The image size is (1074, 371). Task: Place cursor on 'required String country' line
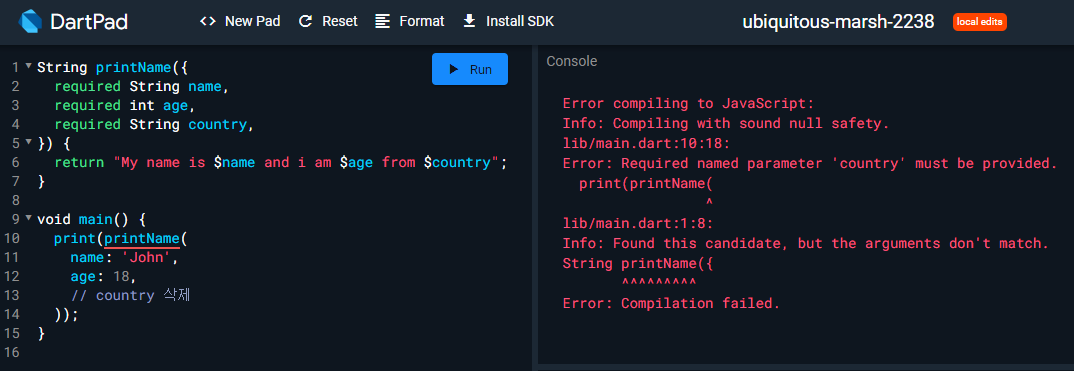(x=154, y=125)
